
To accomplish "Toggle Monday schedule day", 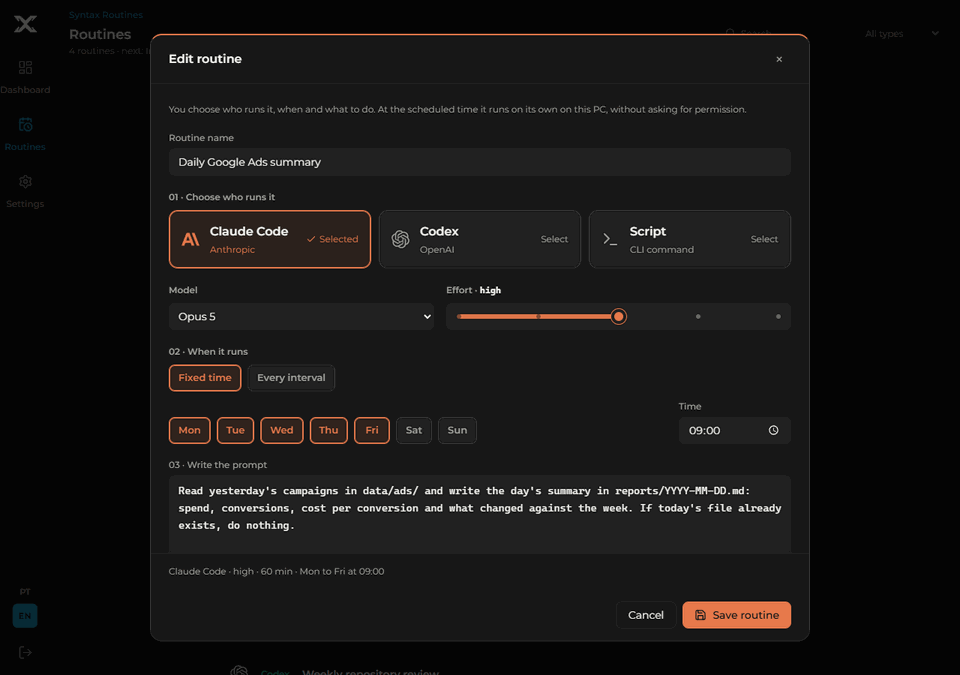I will point(189,431).
